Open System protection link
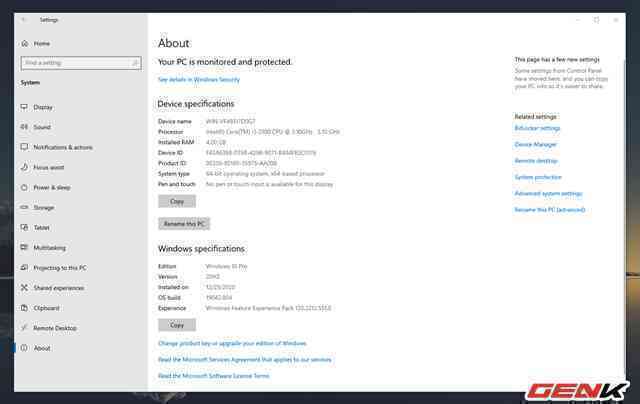 pyautogui.click(x=538, y=177)
